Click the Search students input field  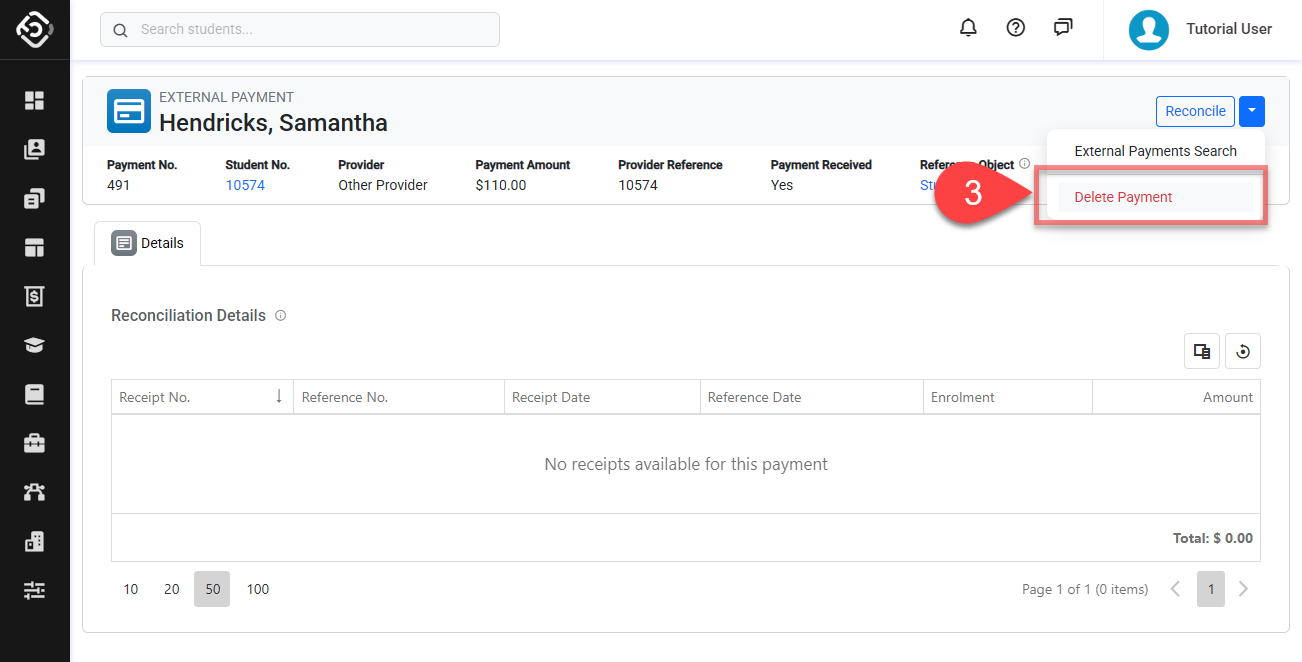coord(300,30)
